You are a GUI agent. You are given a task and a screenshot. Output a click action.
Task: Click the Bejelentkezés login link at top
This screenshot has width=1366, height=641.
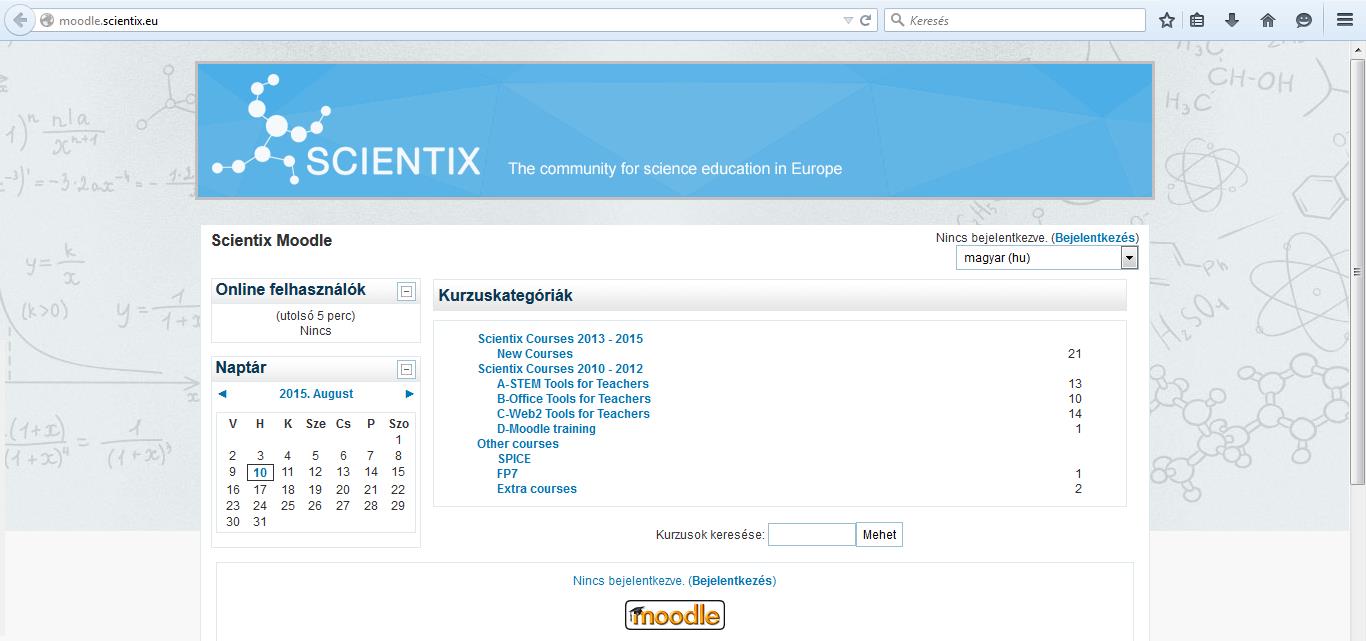(1095, 238)
